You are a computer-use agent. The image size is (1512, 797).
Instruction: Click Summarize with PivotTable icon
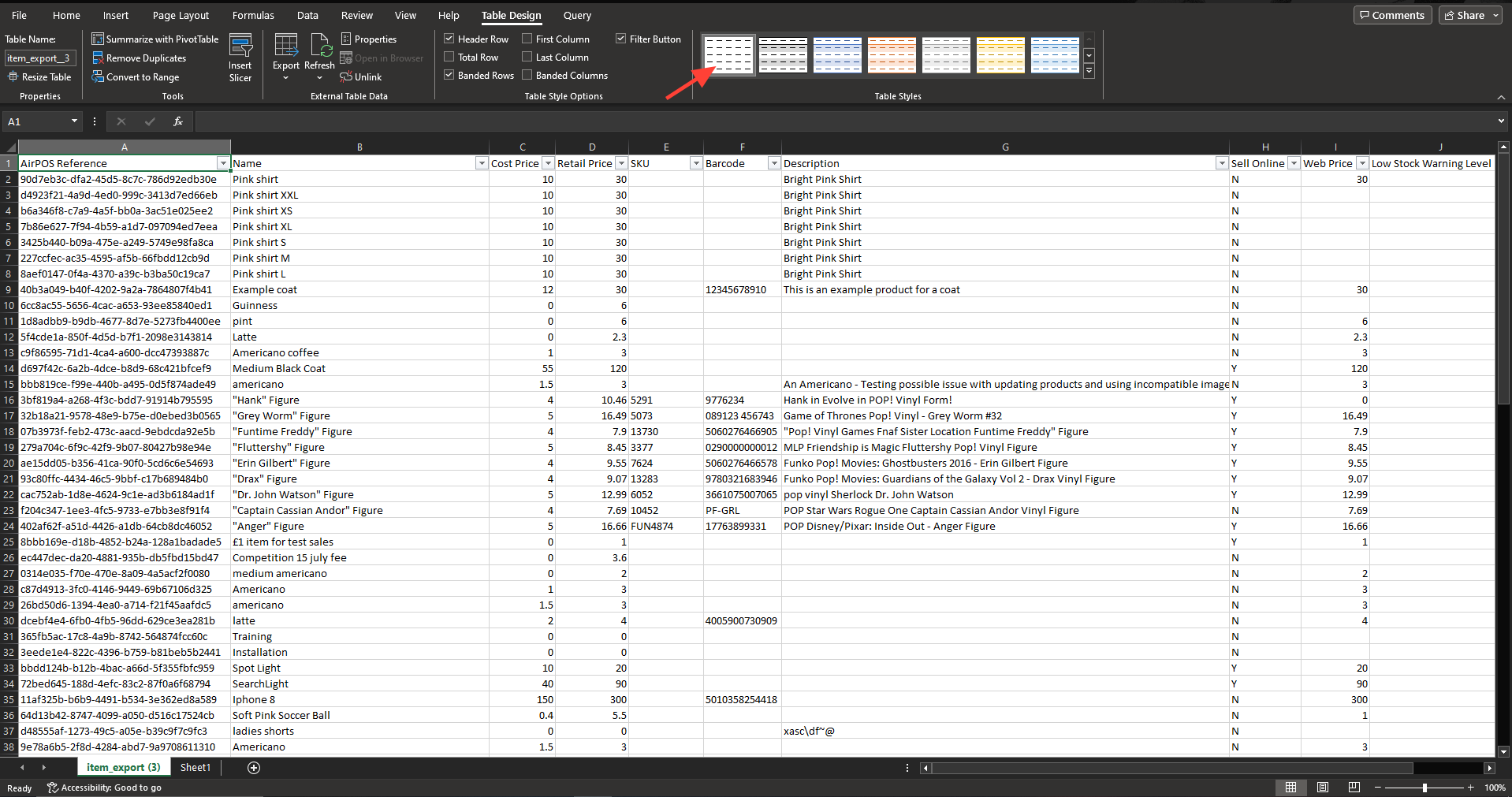point(98,39)
